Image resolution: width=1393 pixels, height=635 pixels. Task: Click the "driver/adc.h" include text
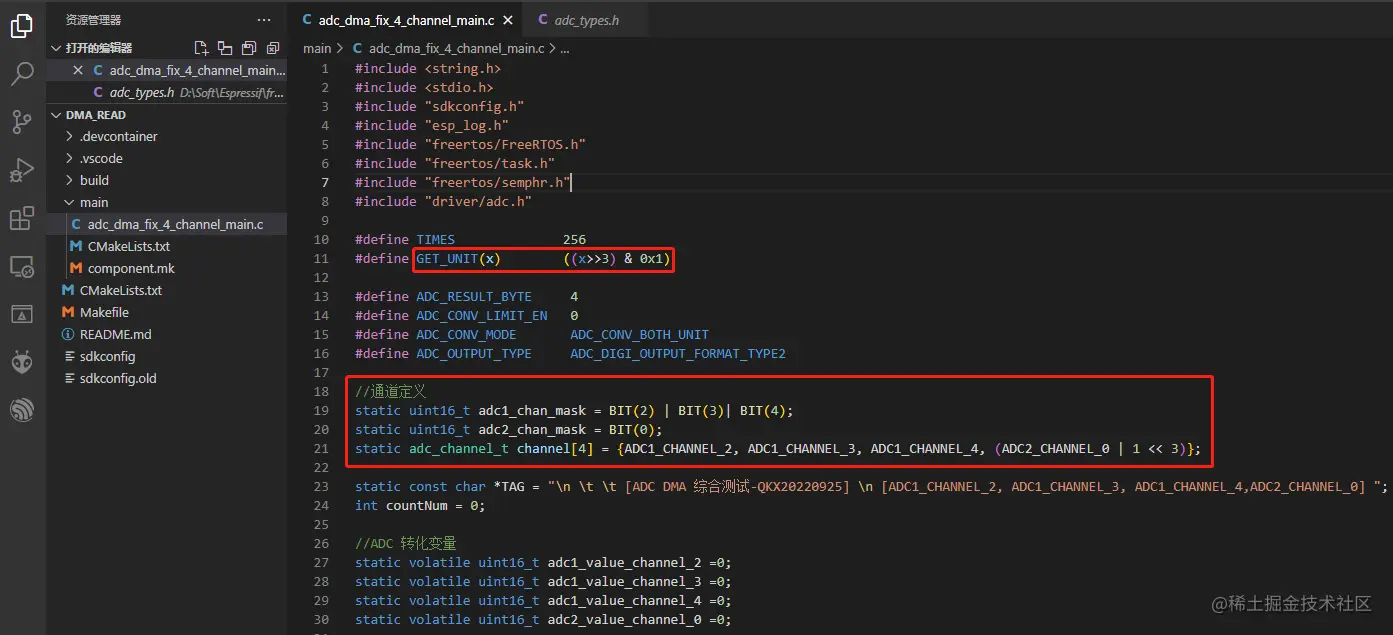click(478, 201)
